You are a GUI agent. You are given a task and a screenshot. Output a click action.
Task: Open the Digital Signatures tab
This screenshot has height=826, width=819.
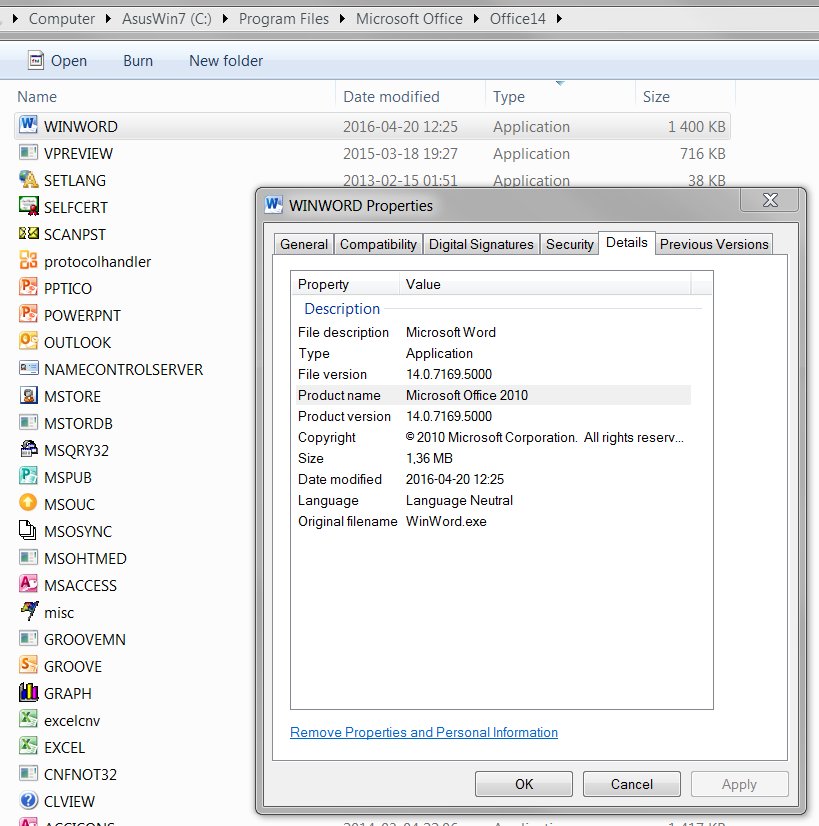coord(481,244)
